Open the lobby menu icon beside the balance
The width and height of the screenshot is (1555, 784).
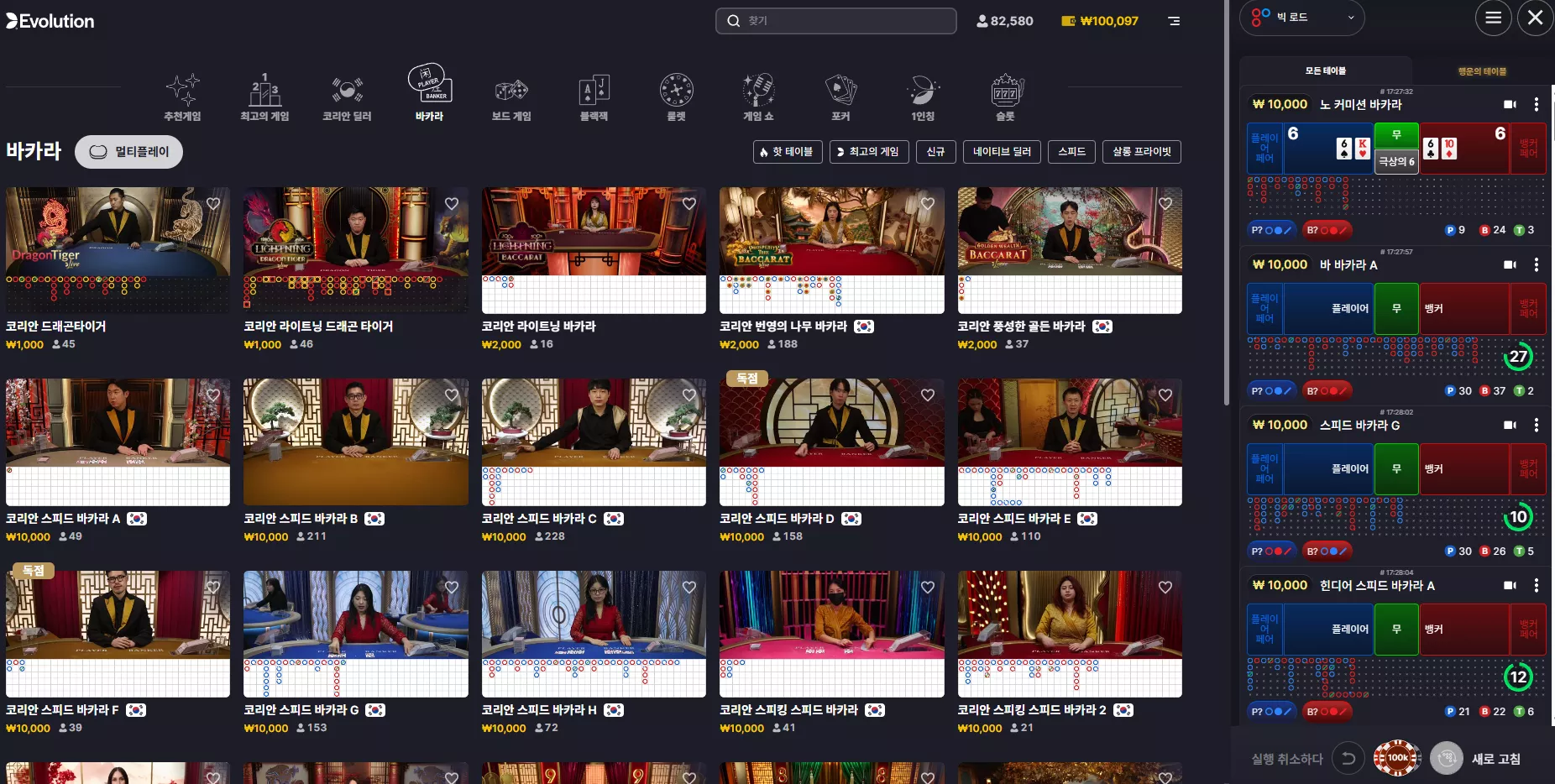[x=1174, y=21]
